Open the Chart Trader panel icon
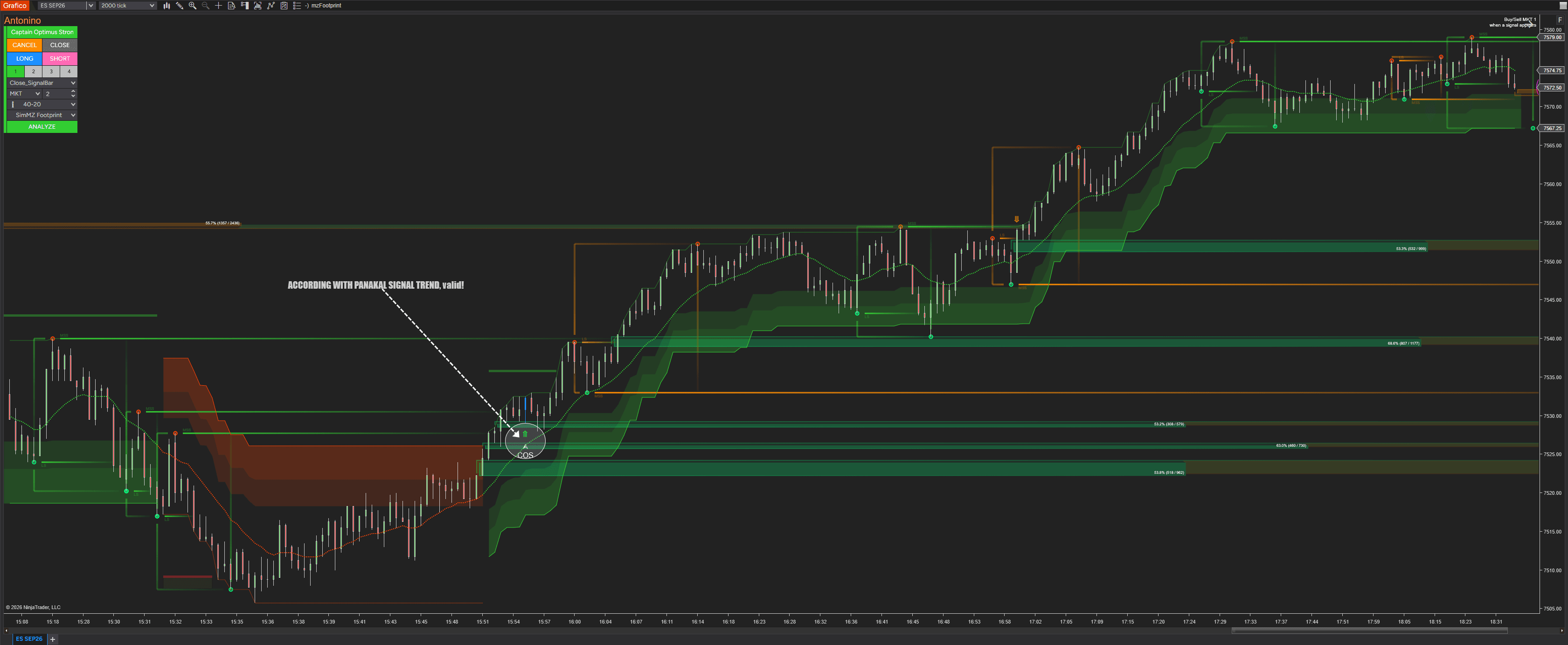The height and width of the screenshot is (645, 1568). (245, 6)
